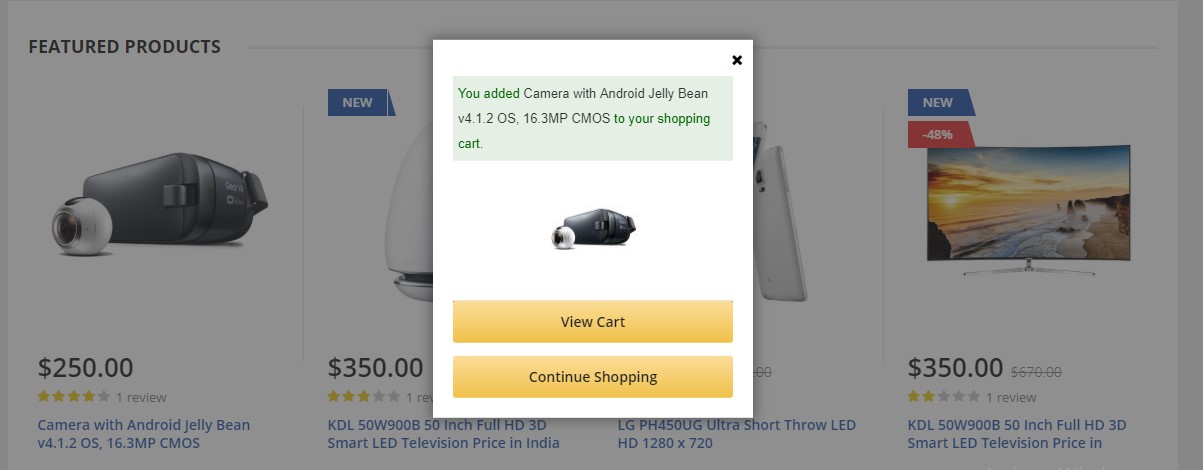
Task: Click the two-star rating under $350.00 $670.00
Action: click(x=944, y=397)
